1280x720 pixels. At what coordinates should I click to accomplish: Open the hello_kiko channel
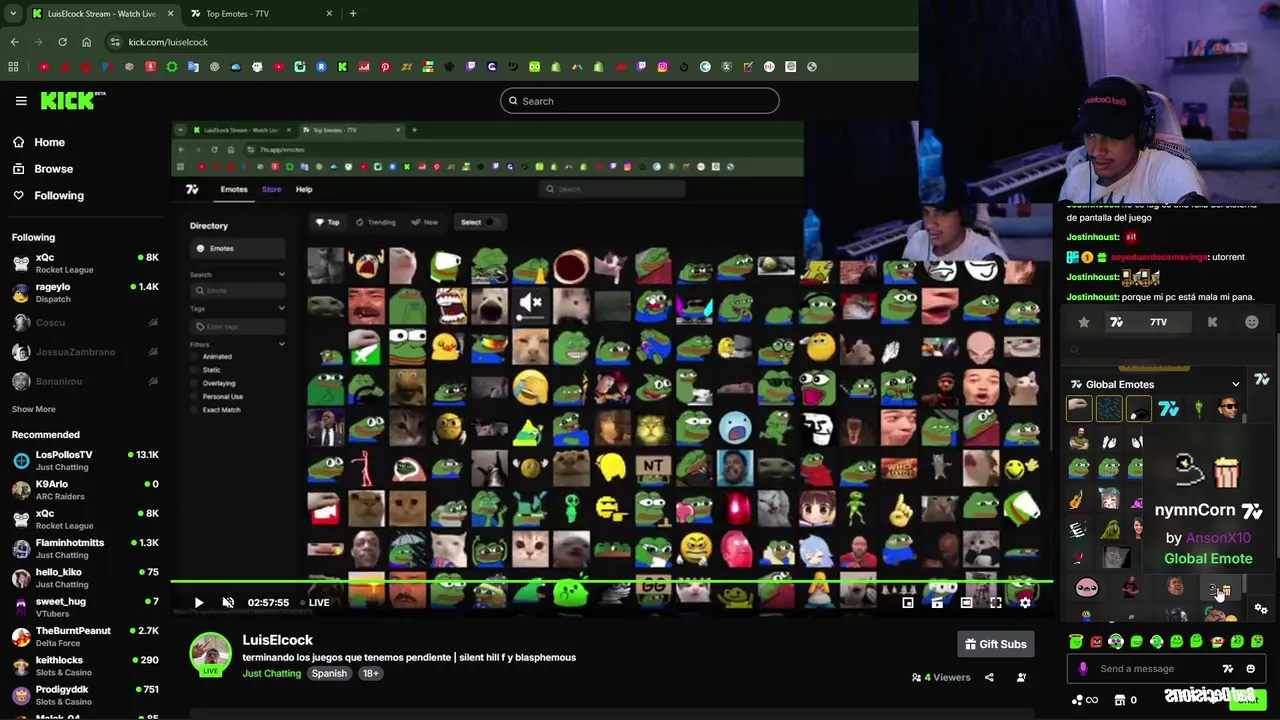pos(85,578)
